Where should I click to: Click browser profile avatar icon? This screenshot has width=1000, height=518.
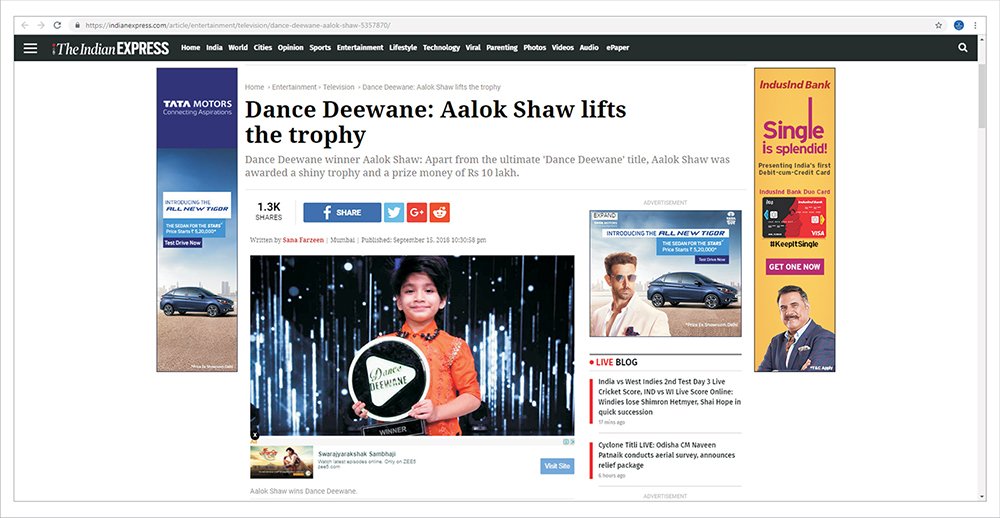pyautogui.click(x=959, y=25)
